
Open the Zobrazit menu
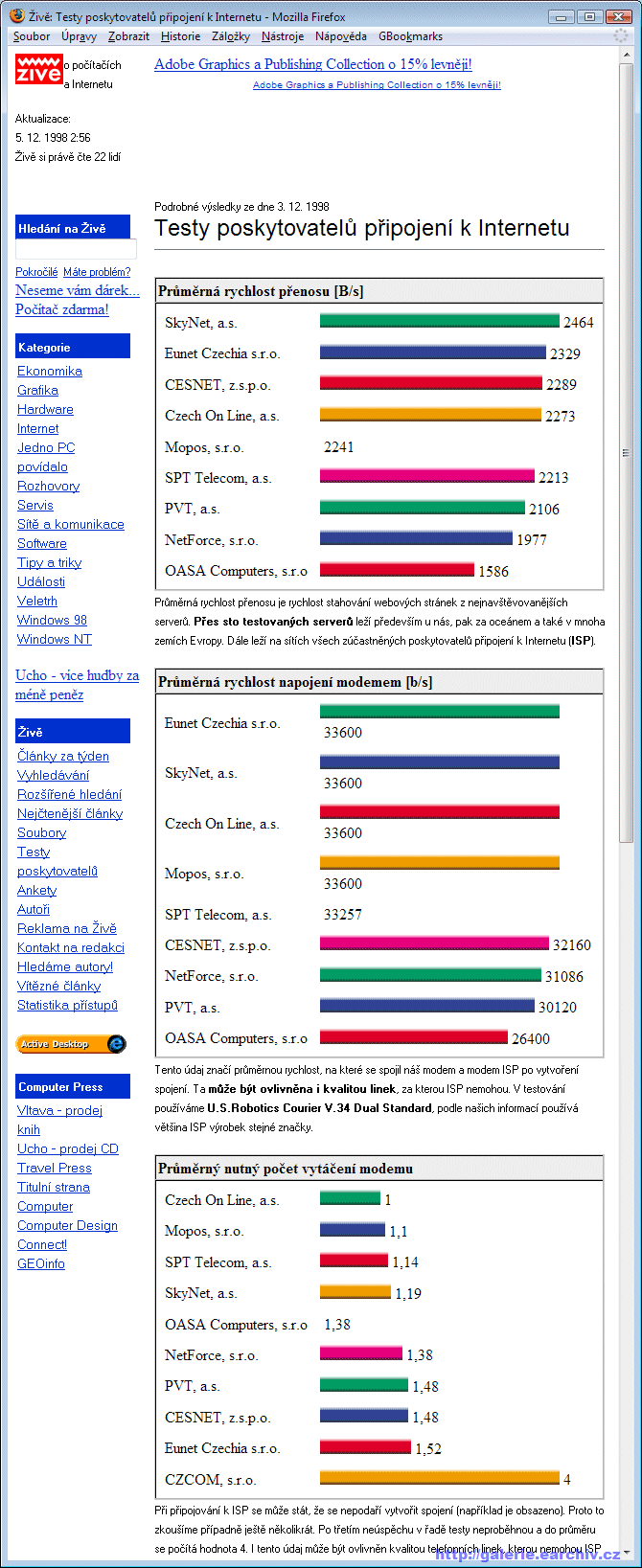click(x=128, y=36)
